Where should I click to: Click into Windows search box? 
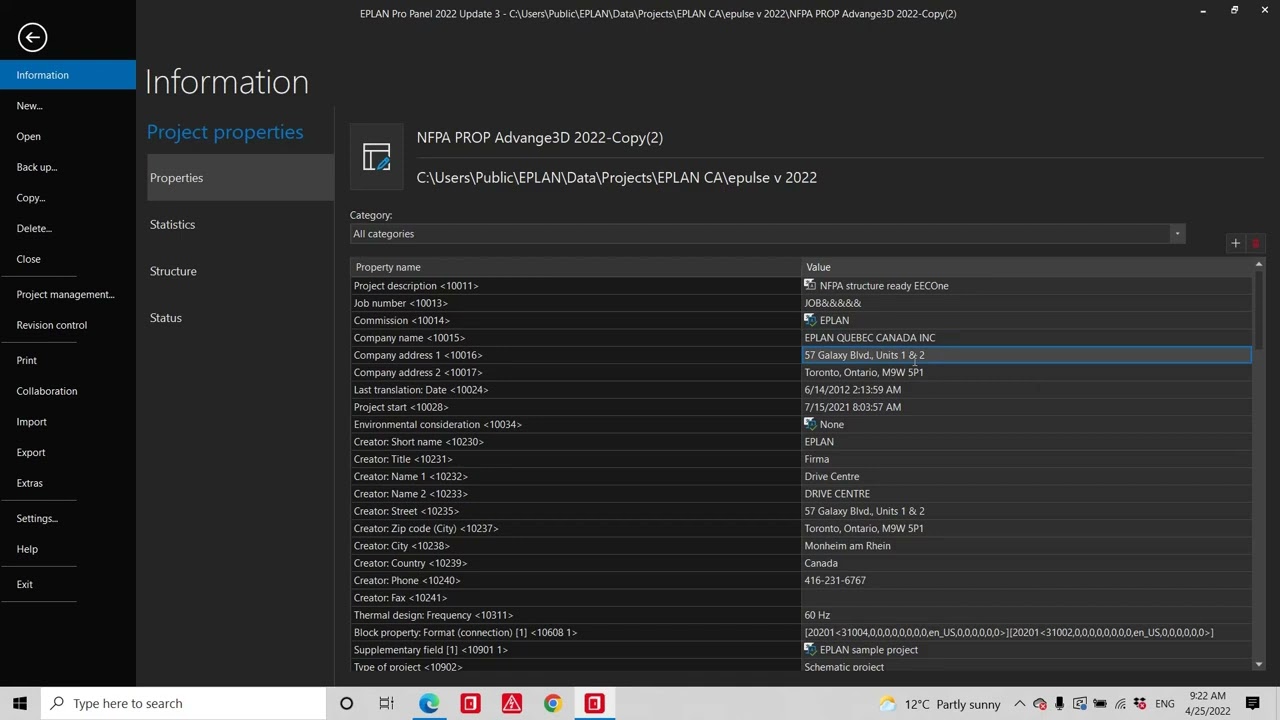pos(184,703)
